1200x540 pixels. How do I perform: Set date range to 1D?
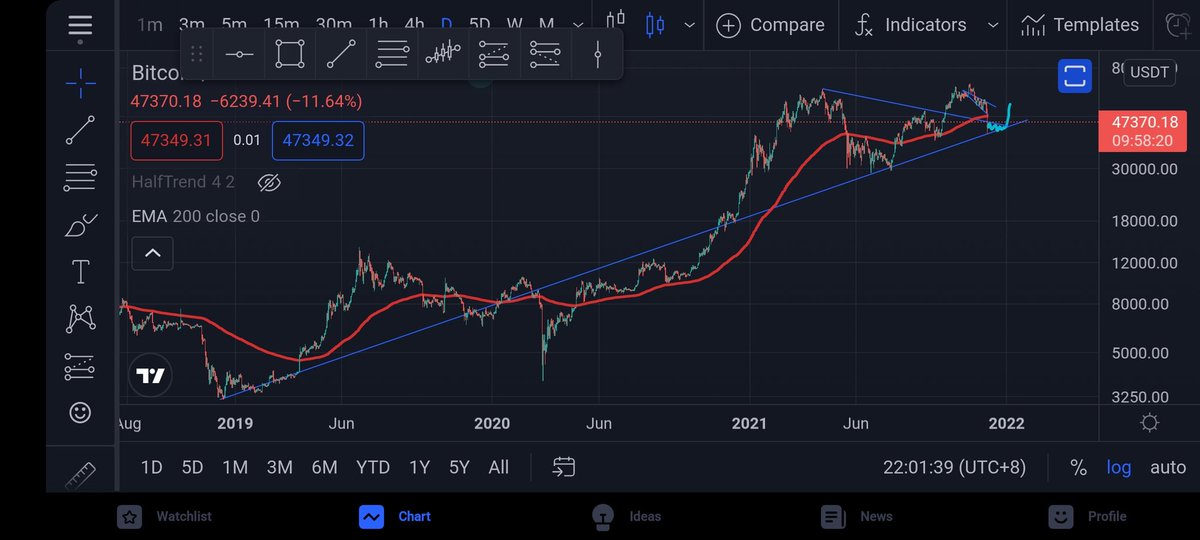pos(151,467)
